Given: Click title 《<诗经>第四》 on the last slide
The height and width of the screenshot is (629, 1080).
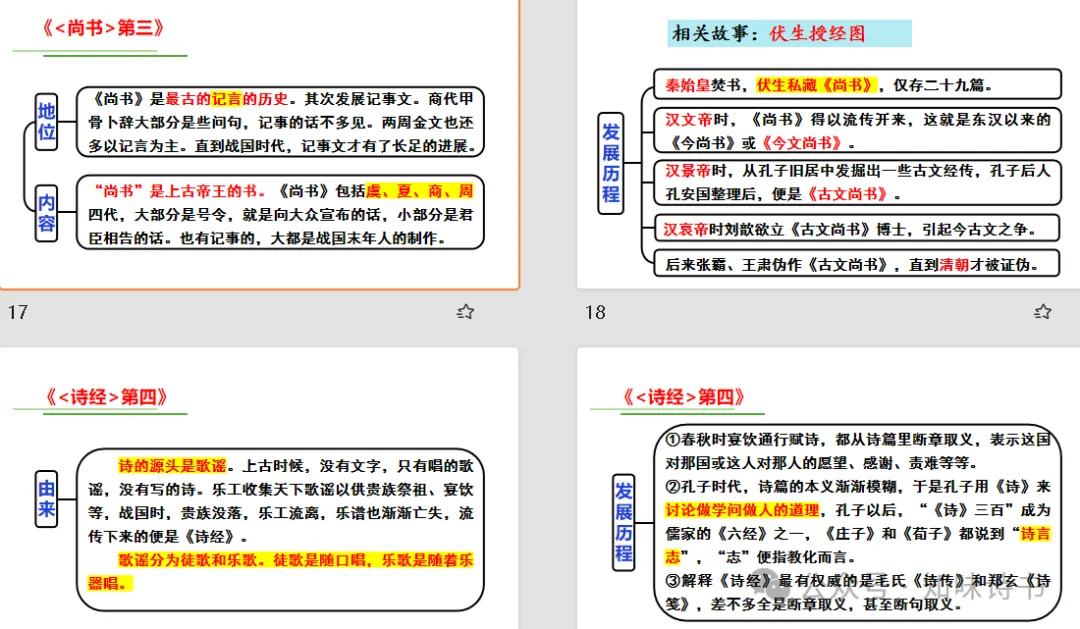Looking at the screenshot, I should coord(683,397).
